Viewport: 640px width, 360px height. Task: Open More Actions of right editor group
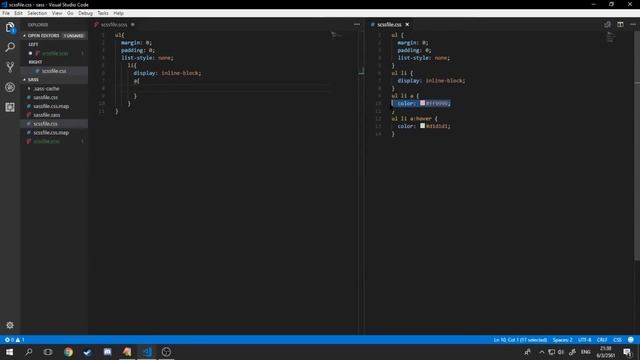click(633, 24)
